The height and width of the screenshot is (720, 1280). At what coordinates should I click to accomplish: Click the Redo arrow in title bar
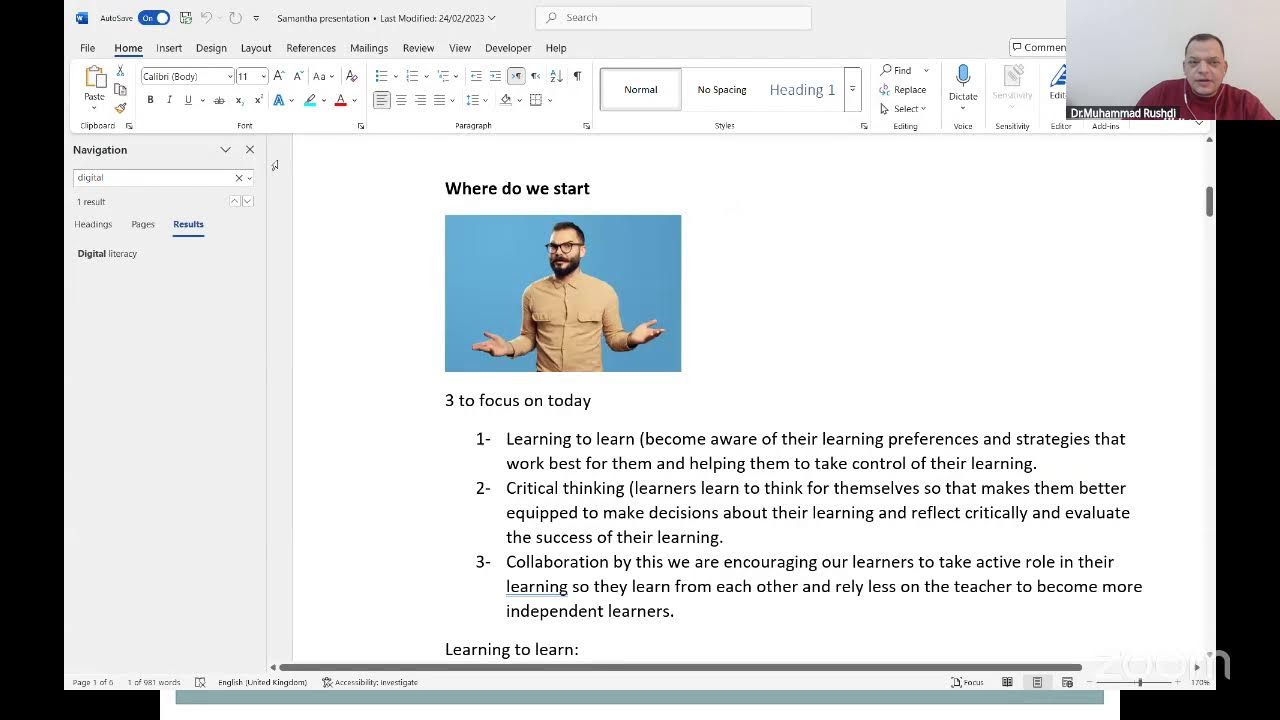tap(235, 17)
